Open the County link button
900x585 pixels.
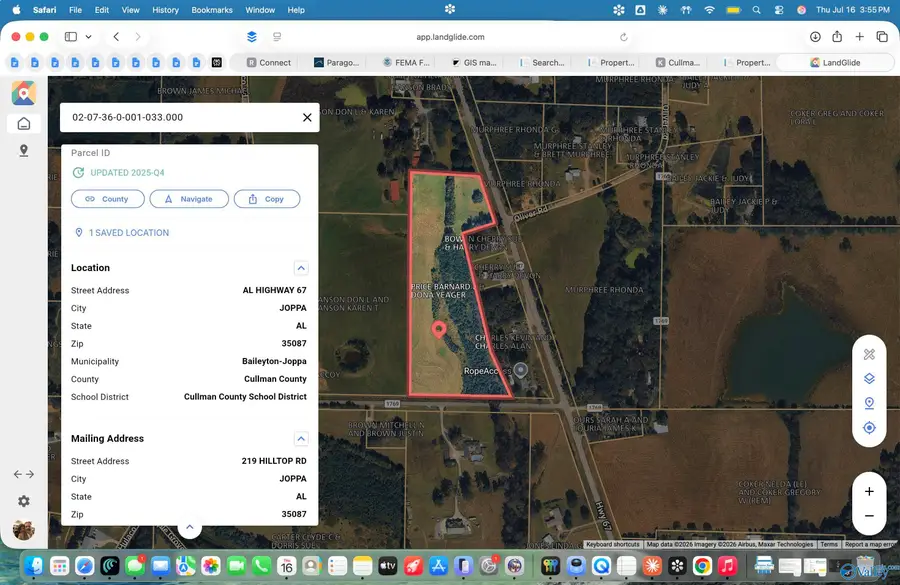pos(108,199)
